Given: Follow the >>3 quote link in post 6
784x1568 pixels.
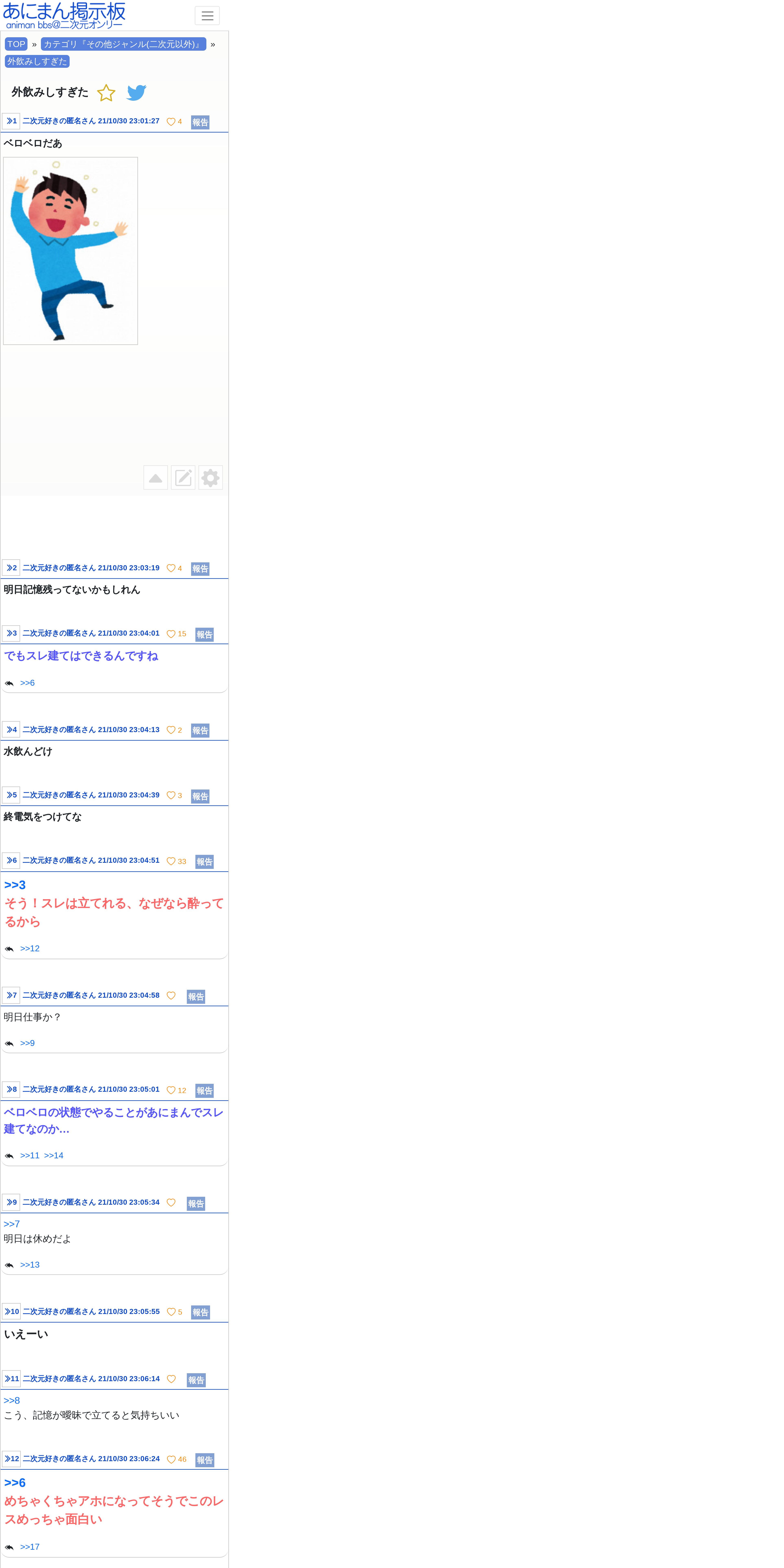Looking at the screenshot, I should tap(15, 885).
